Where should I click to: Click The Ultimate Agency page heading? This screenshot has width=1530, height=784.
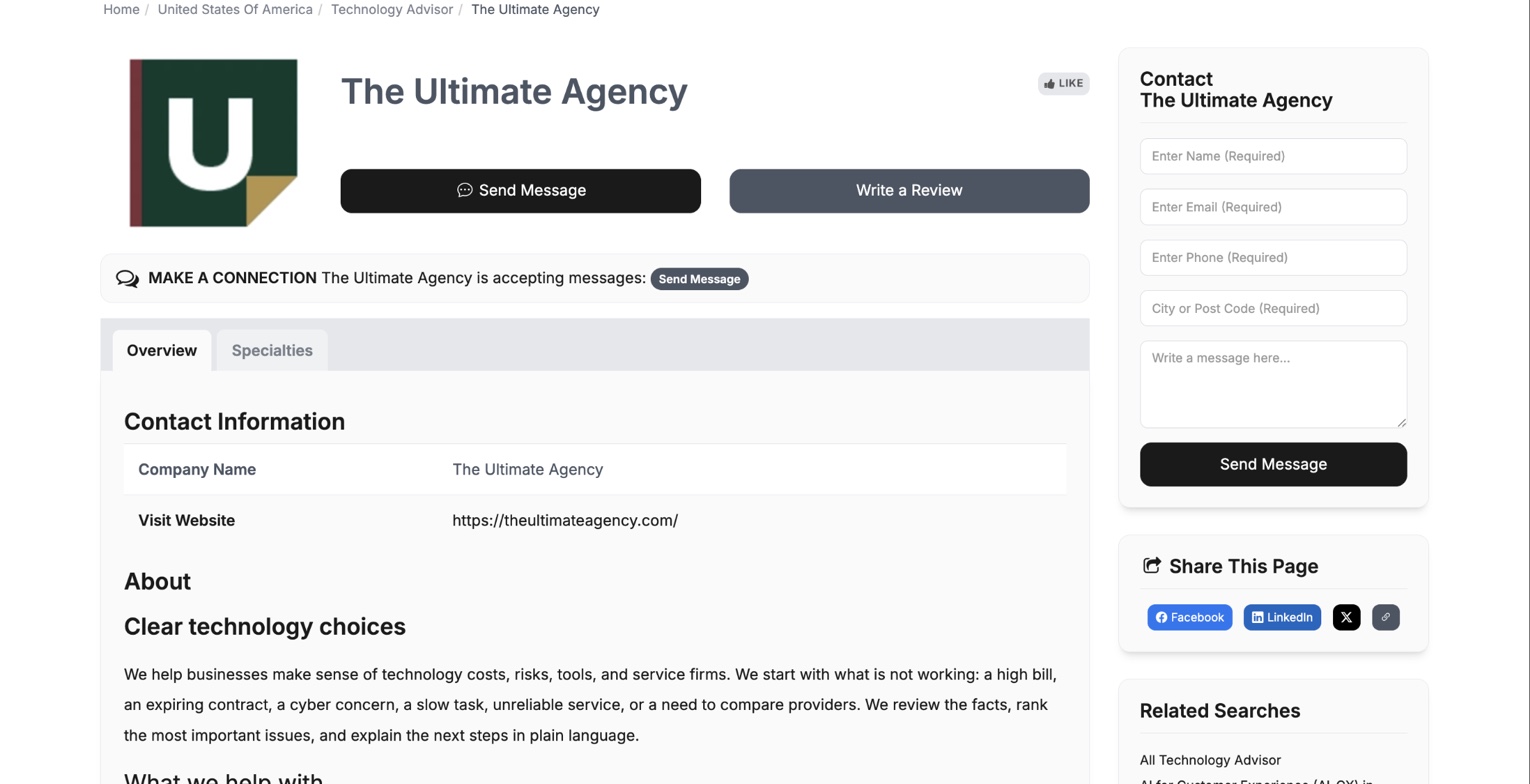click(x=514, y=91)
